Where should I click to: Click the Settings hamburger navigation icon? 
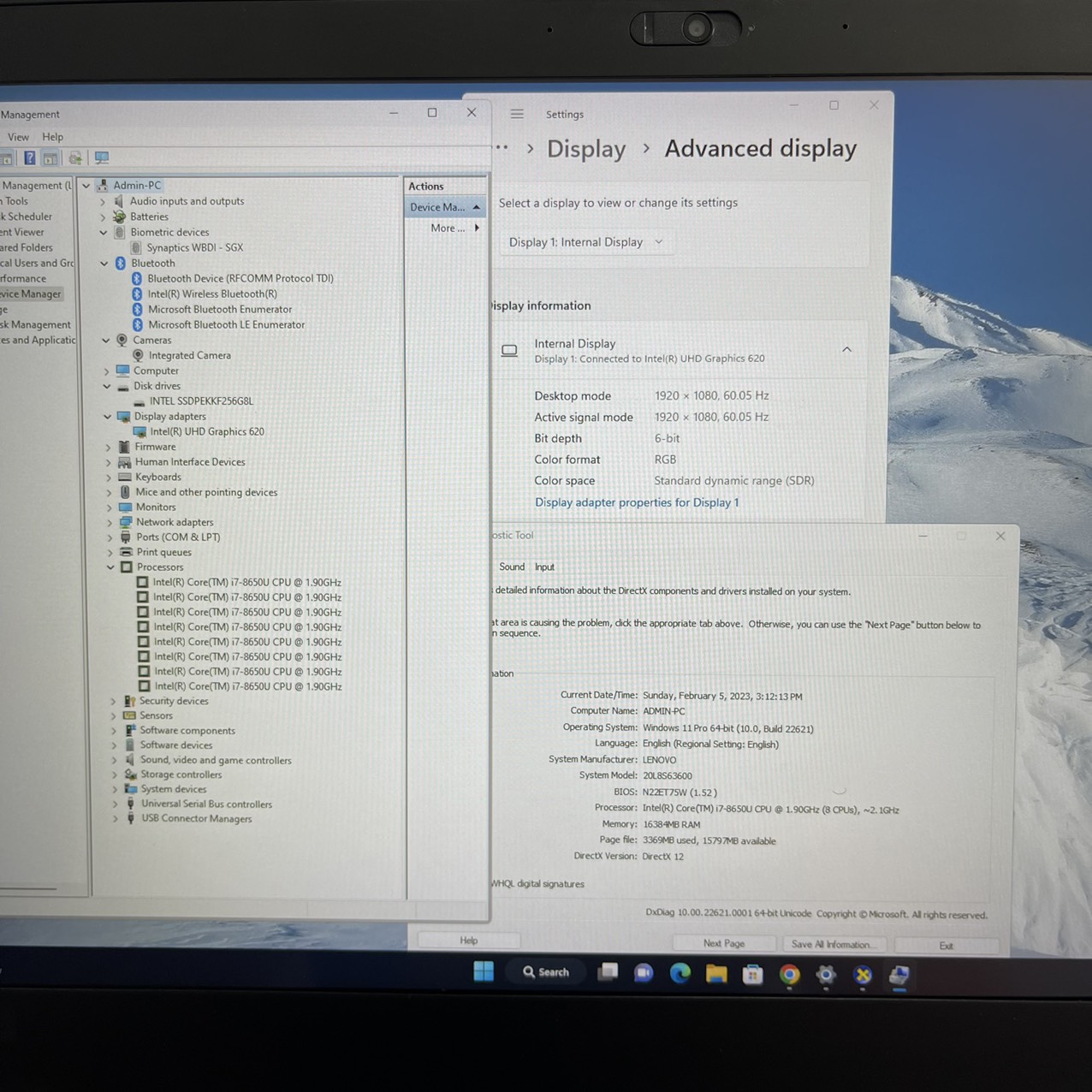pyautogui.click(x=517, y=114)
